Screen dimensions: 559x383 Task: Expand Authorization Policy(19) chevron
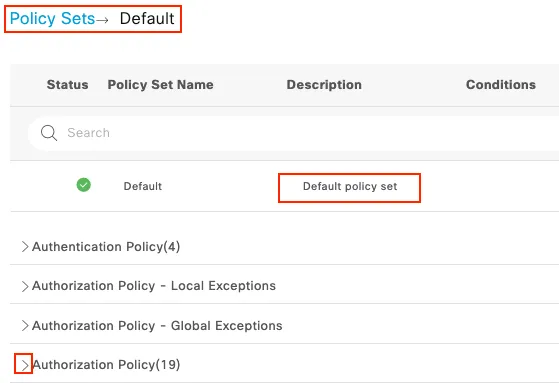tap(24, 365)
